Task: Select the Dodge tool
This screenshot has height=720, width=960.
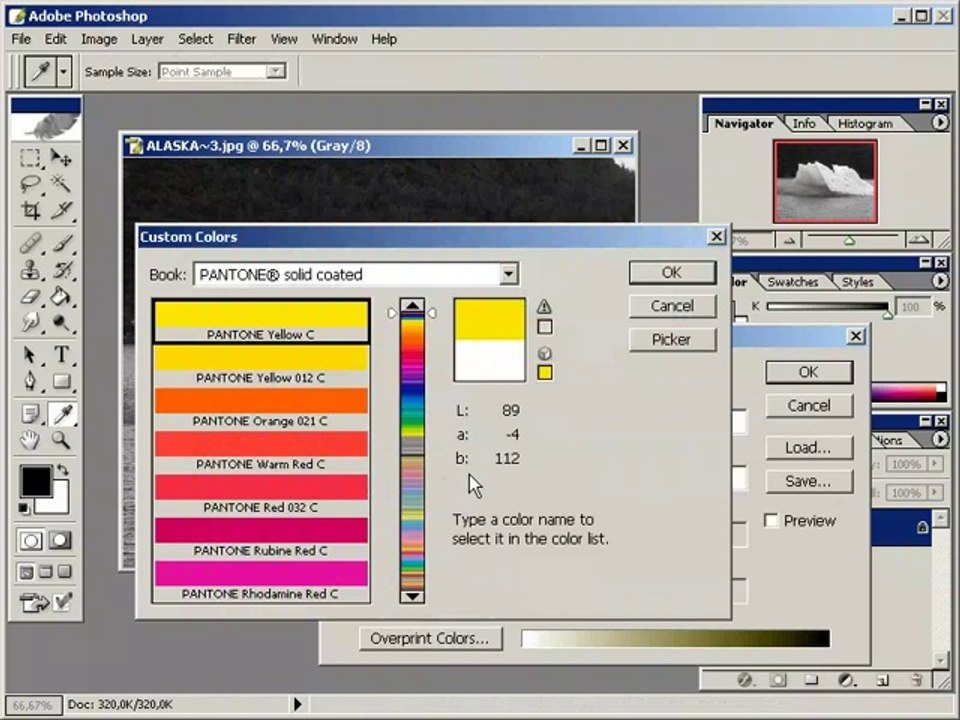Action: point(61,322)
